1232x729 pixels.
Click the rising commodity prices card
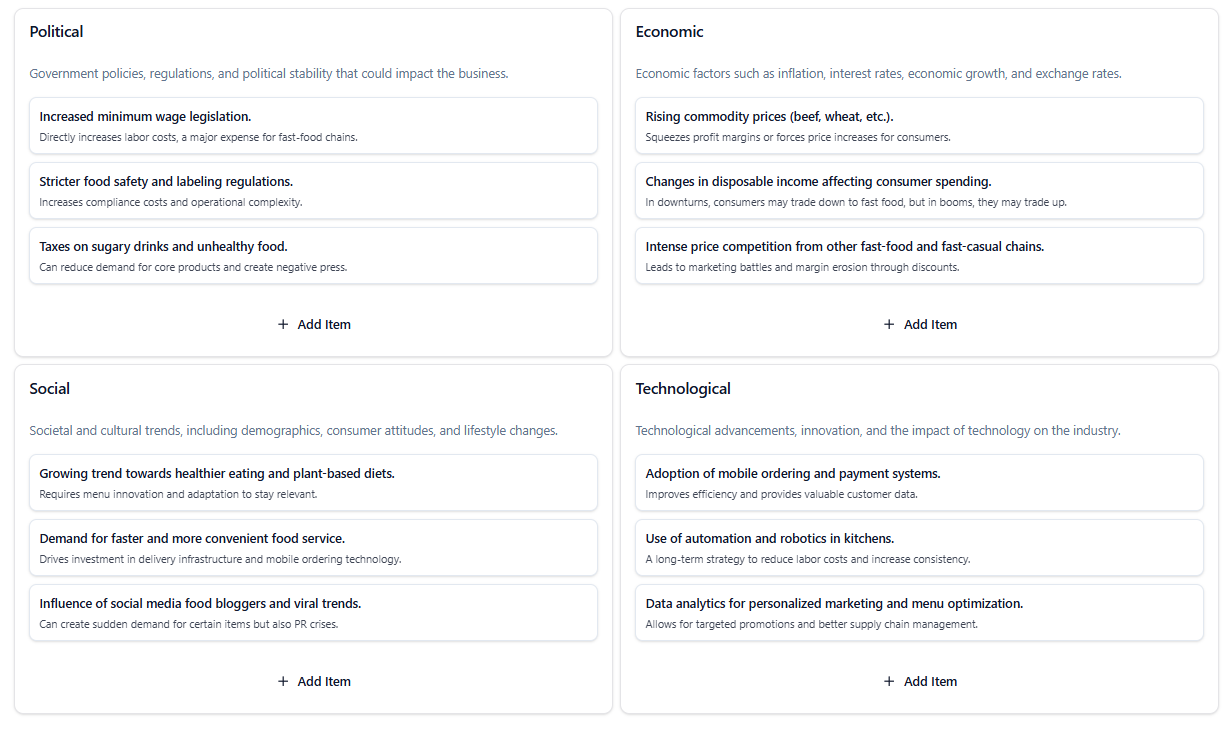[919, 126]
